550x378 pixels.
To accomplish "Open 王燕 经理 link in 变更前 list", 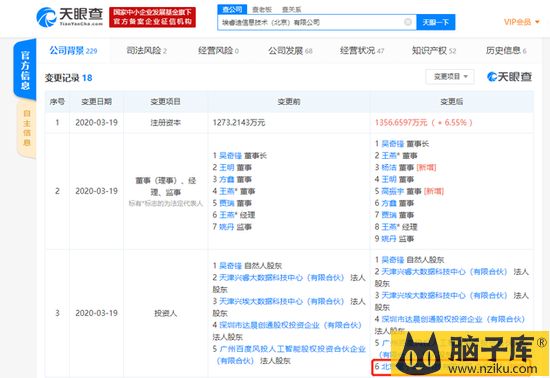I will coord(227,215).
